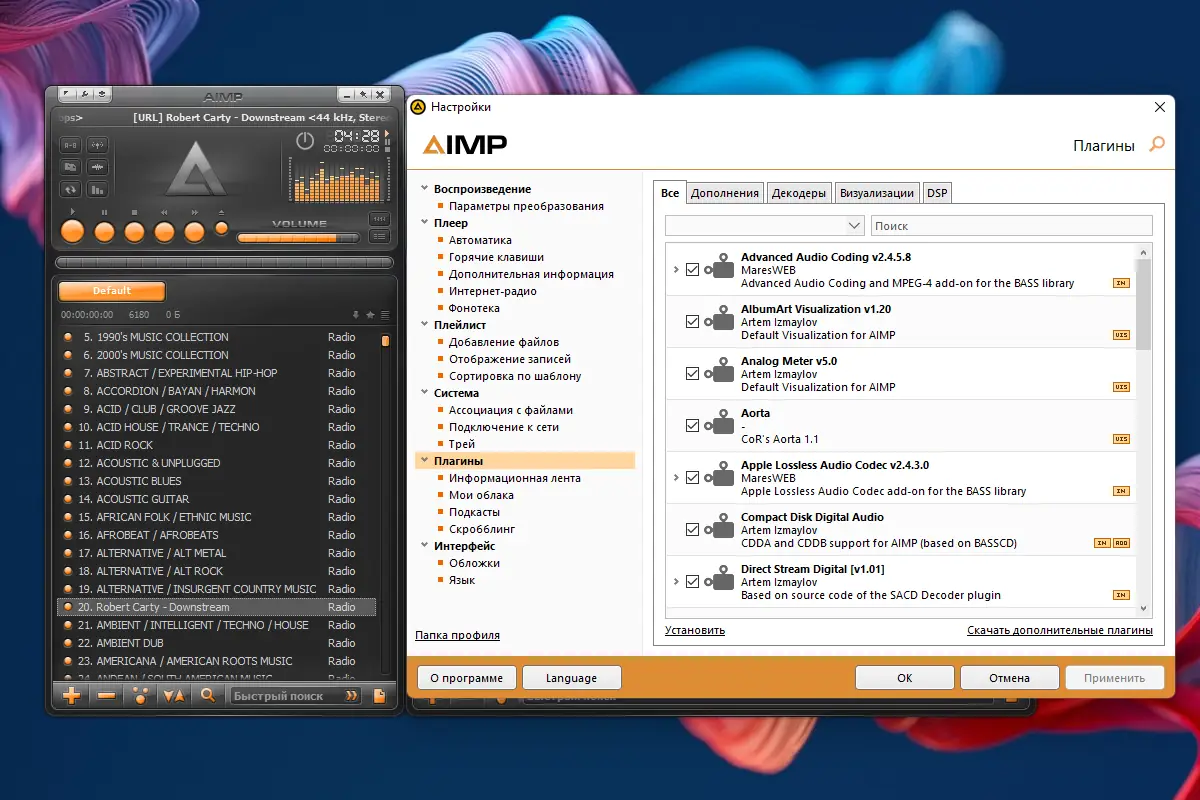
Task: Toggle the repeat track arrows icon
Action: [70, 189]
